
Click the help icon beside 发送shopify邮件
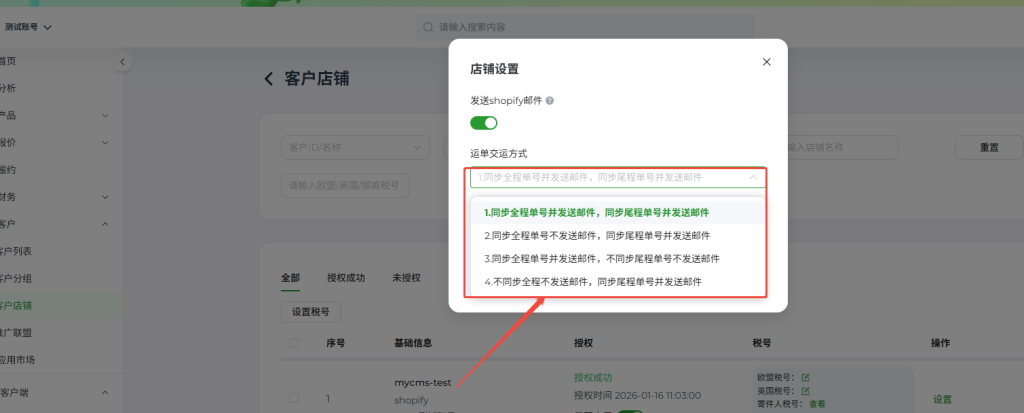[x=550, y=101]
